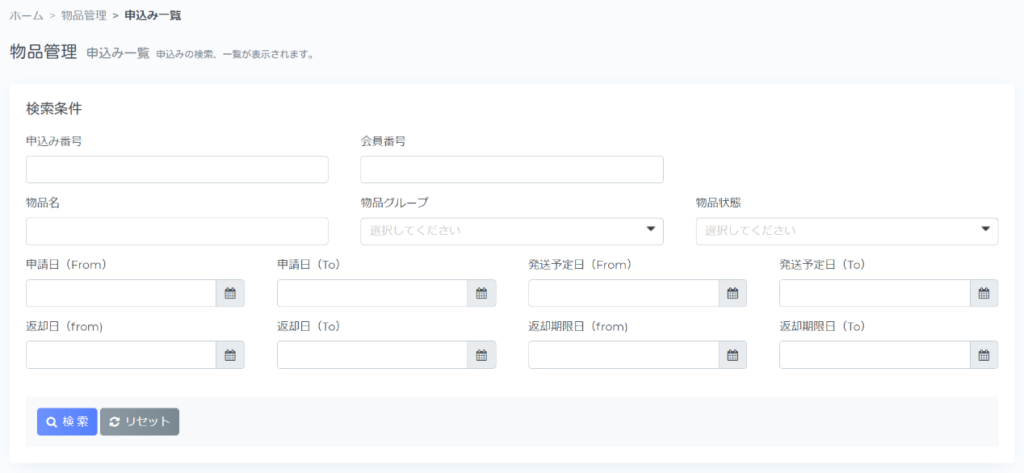Click the リセット reset button
Image resolution: width=1024 pixels, height=473 pixels.
click(x=140, y=422)
